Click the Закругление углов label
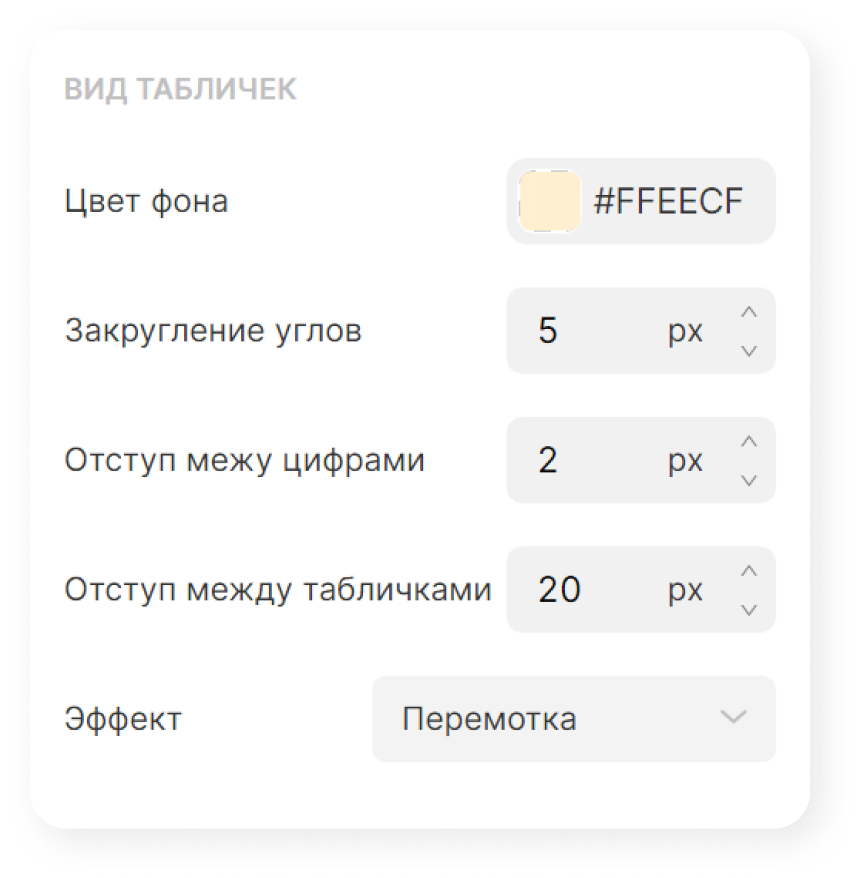The width and height of the screenshot is (859, 878). click(213, 331)
